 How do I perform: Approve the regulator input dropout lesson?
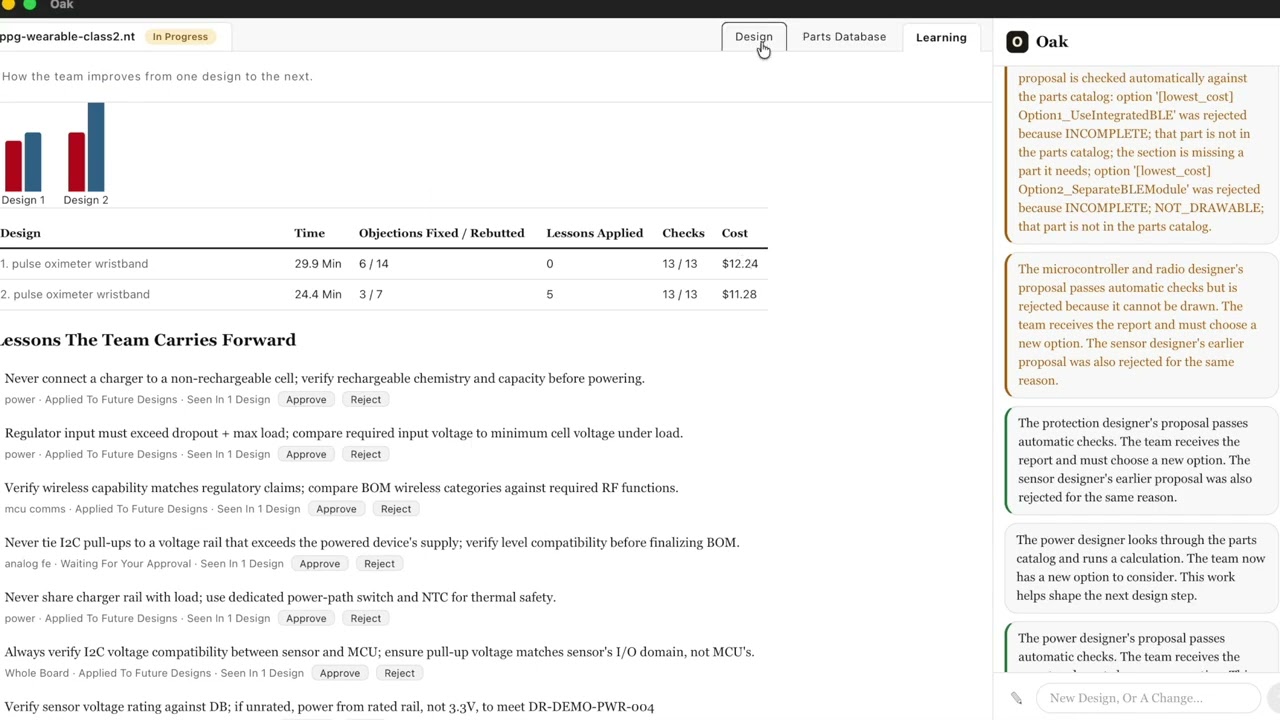pyautogui.click(x=306, y=455)
